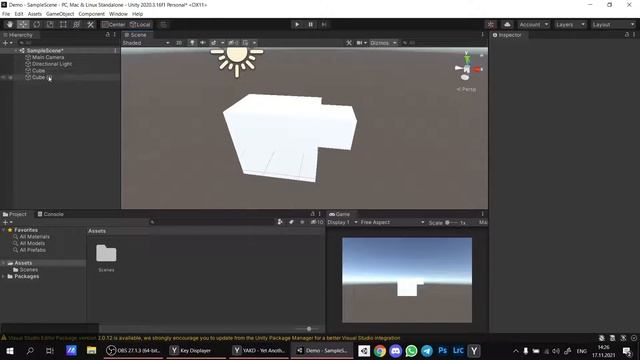This screenshot has width=640, height=360.
Task: Open the Layout dropdown
Action: pos(613,24)
